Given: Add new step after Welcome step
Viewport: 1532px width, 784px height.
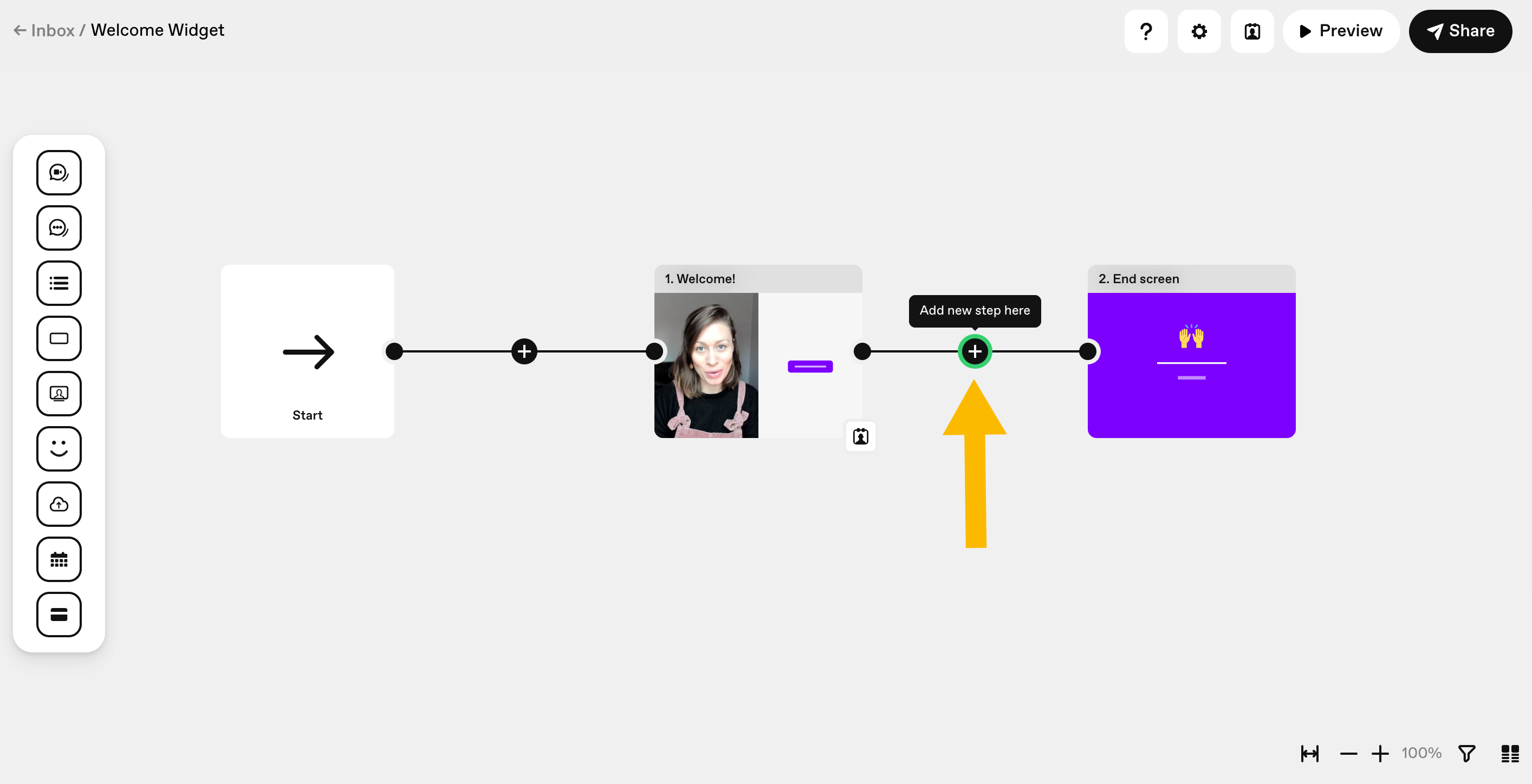Looking at the screenshot, I should [x=975, y=351].
